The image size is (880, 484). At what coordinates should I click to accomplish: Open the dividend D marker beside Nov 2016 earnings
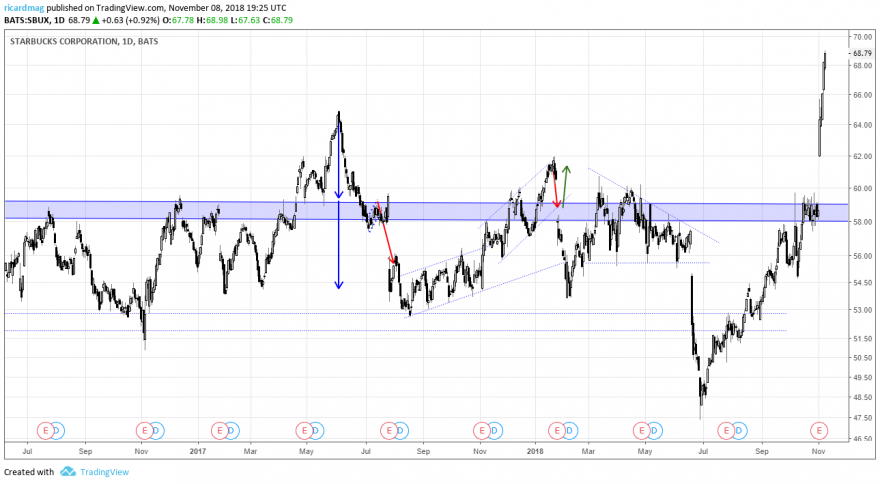pos(156,431)
